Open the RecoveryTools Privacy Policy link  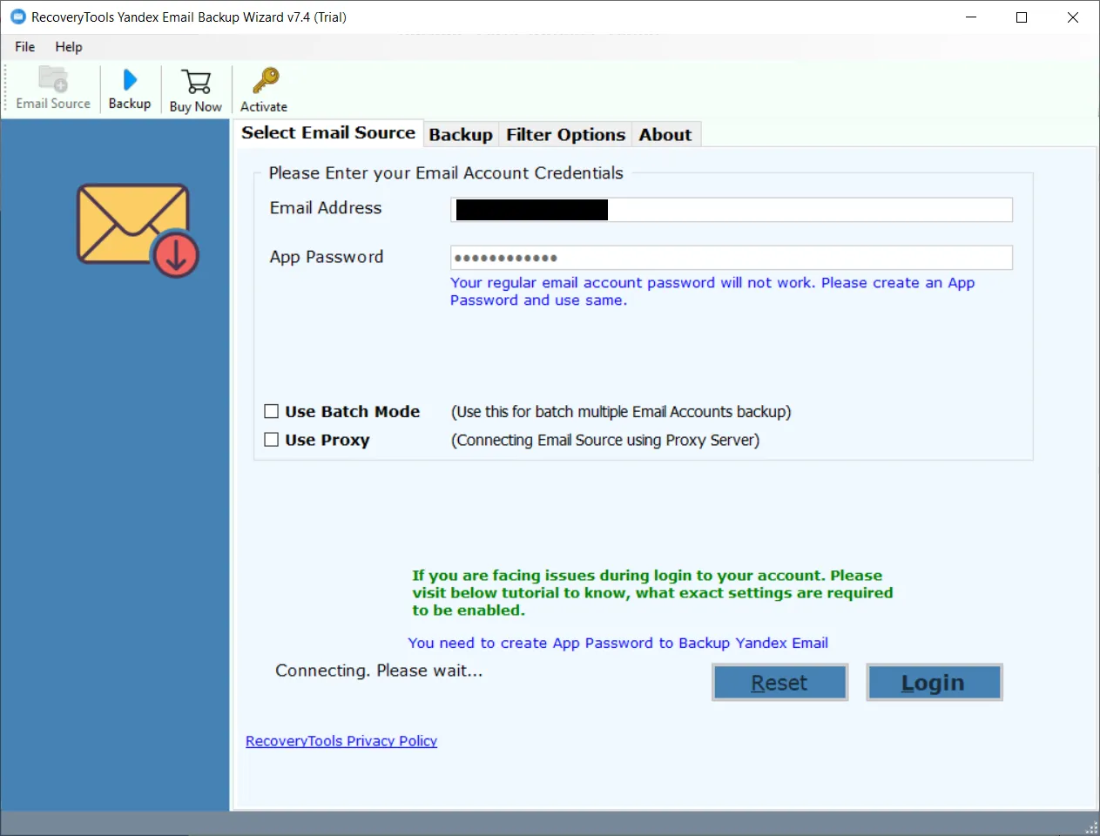[x=342, y=741]
